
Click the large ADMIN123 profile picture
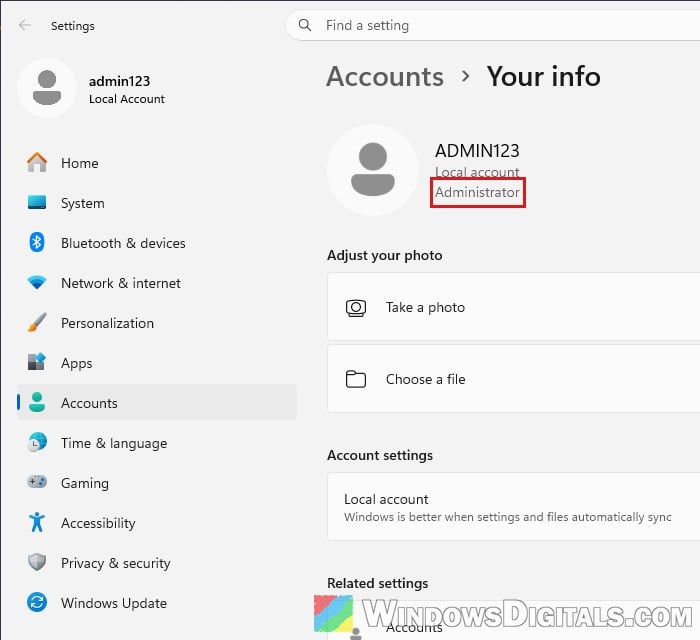pyautogui.click(x=373, y=170)
